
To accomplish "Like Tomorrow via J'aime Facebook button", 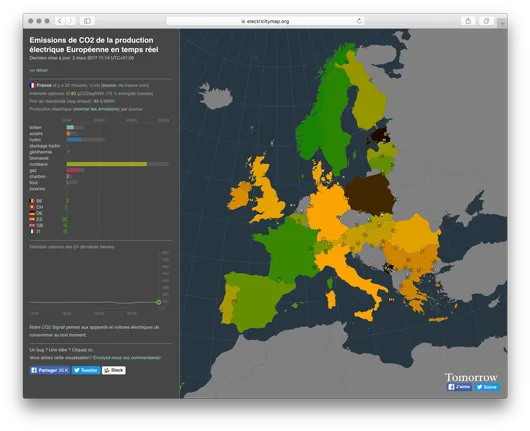I will (x=459, y=387).
